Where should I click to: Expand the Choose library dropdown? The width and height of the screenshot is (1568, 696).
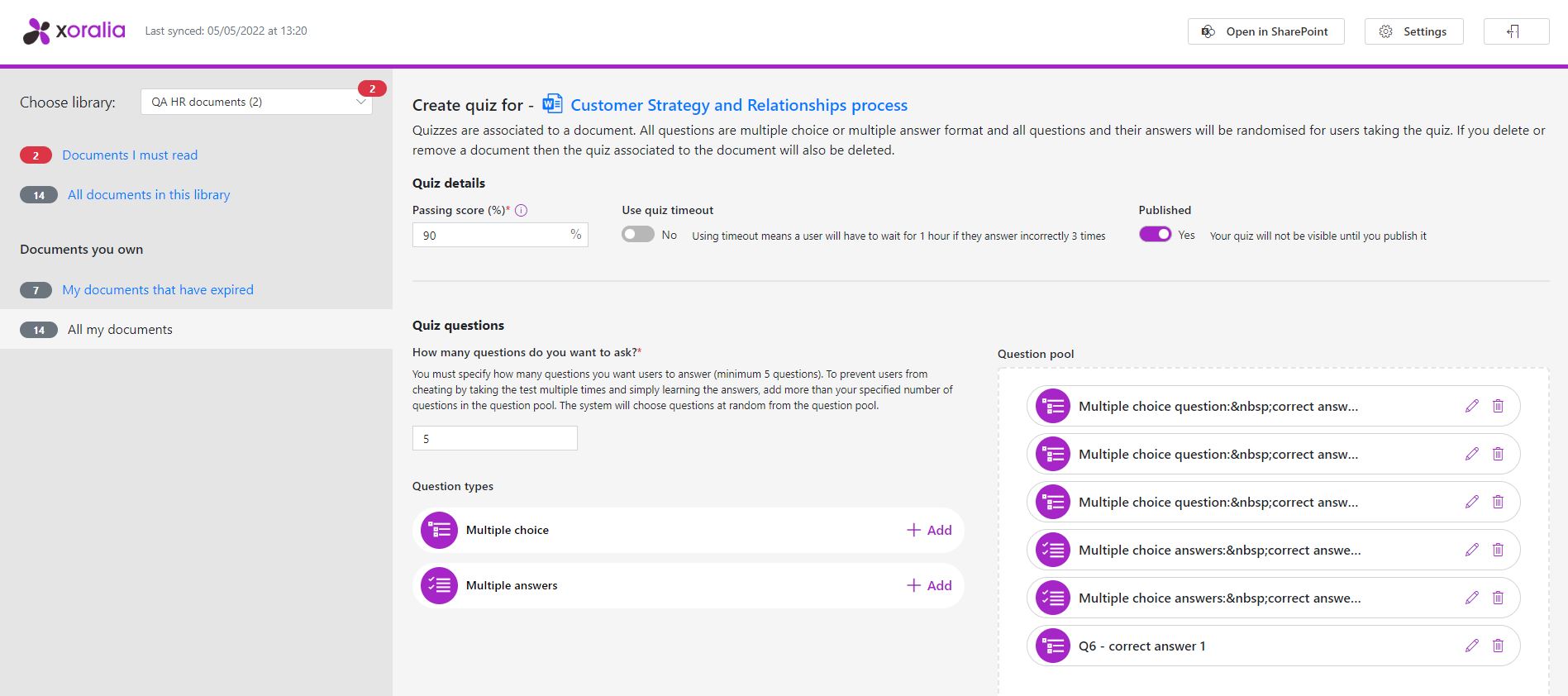click(x=256, y=102)
